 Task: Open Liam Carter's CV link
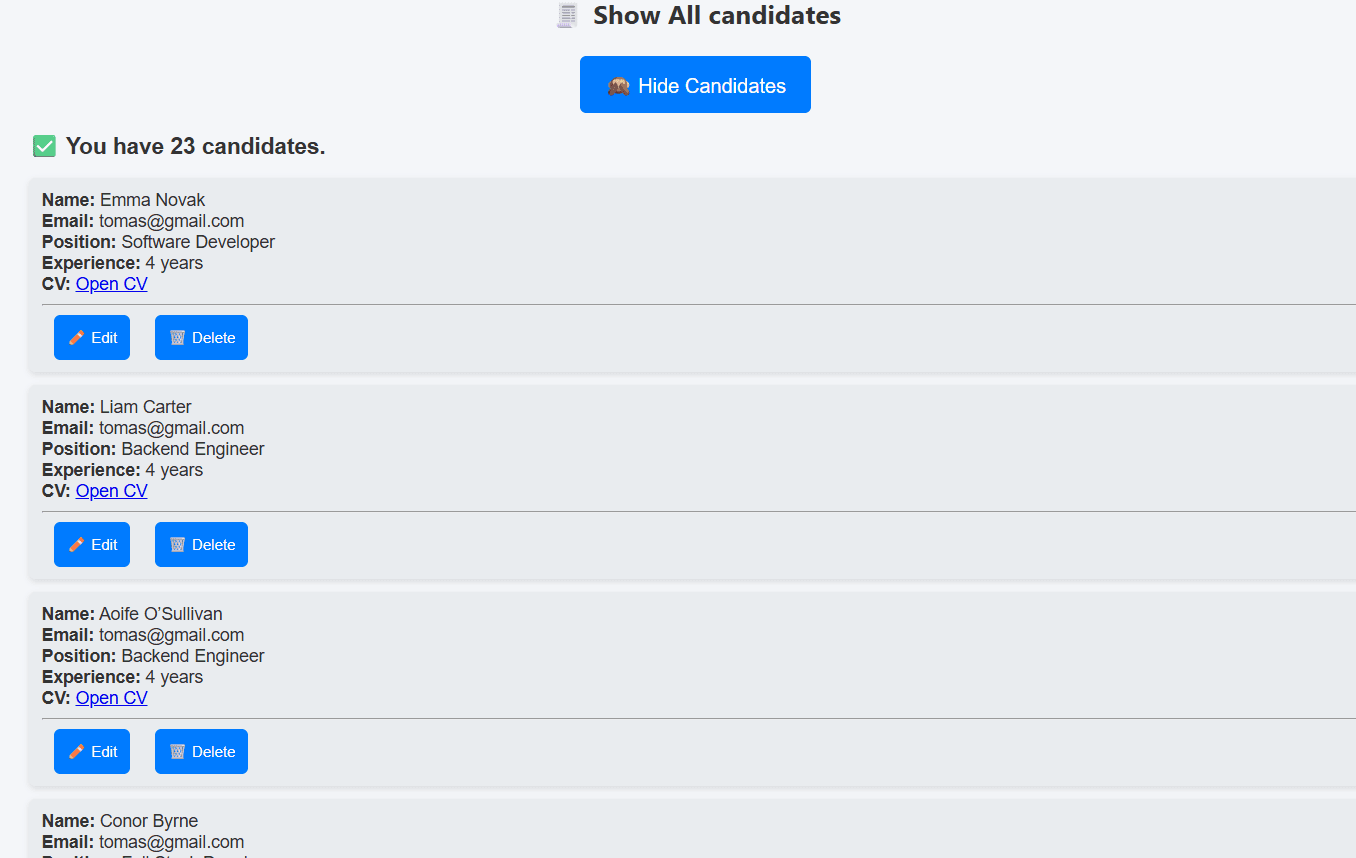point(112,491)
